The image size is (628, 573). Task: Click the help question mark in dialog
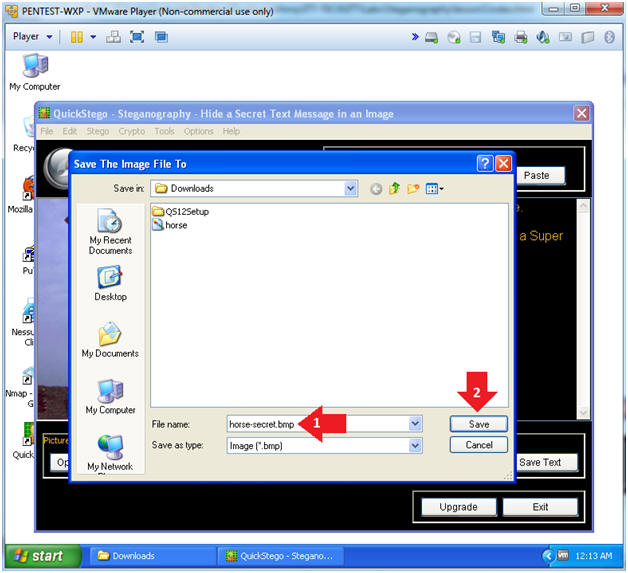pyautogui.click(x=485, y=163)
